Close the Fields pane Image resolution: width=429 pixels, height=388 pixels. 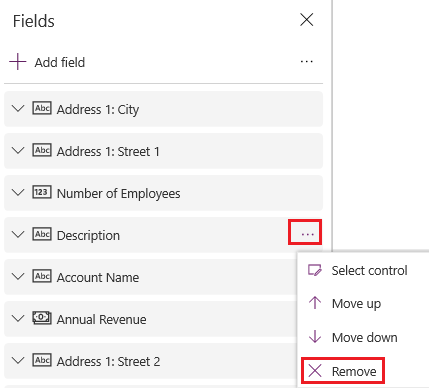(x=306, y=20)
